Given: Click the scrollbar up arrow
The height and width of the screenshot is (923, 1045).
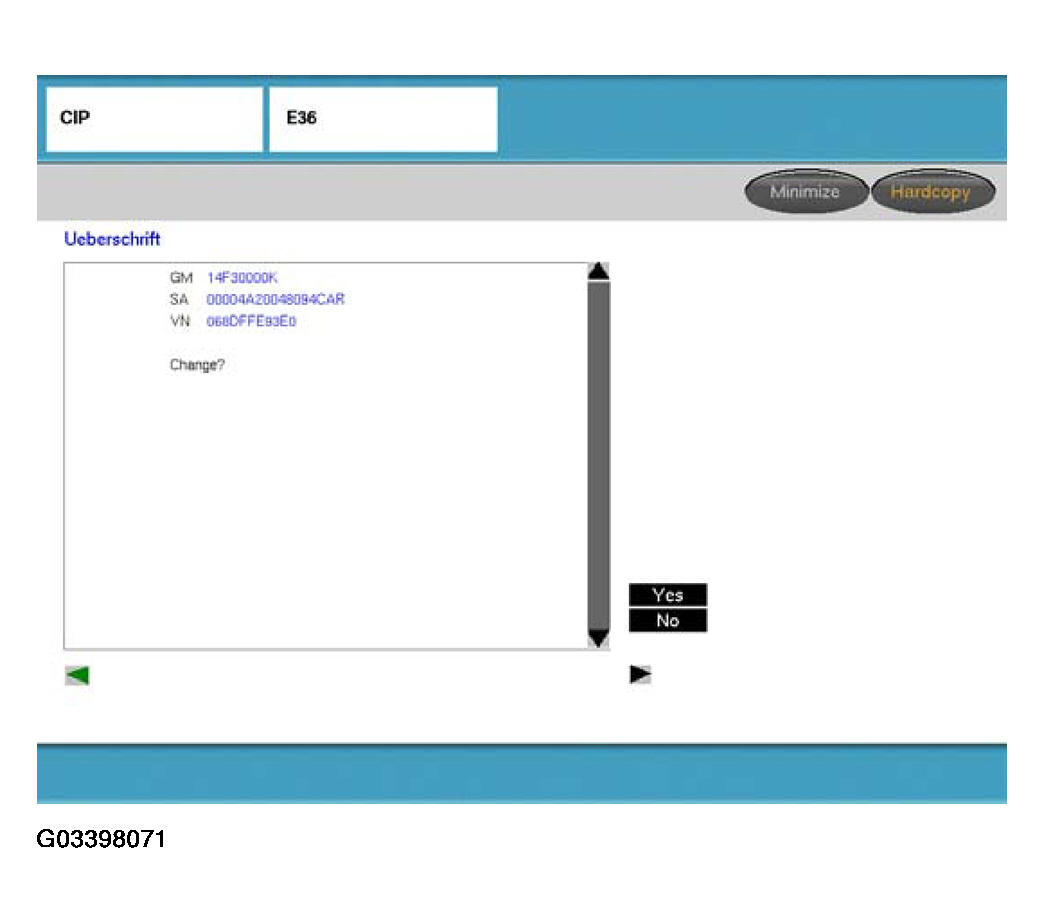Looking at the screenshot, I should tap(598, 271).
